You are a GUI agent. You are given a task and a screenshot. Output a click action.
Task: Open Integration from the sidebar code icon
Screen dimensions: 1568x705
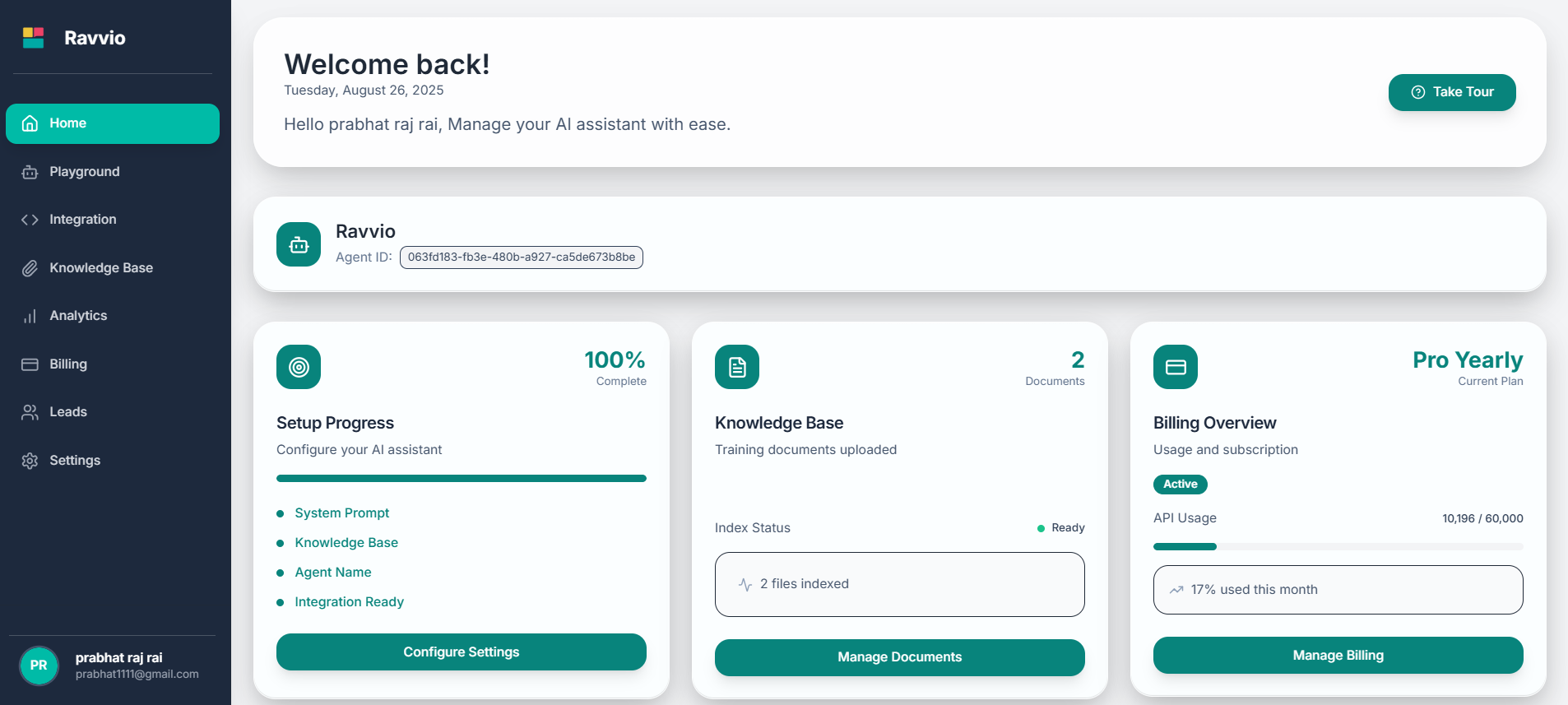point(30,220)
